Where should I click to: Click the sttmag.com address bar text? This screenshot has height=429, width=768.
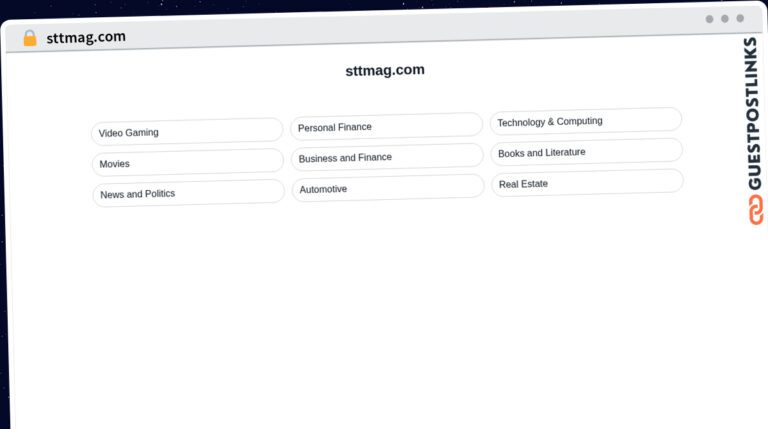[x=86, y=37]
